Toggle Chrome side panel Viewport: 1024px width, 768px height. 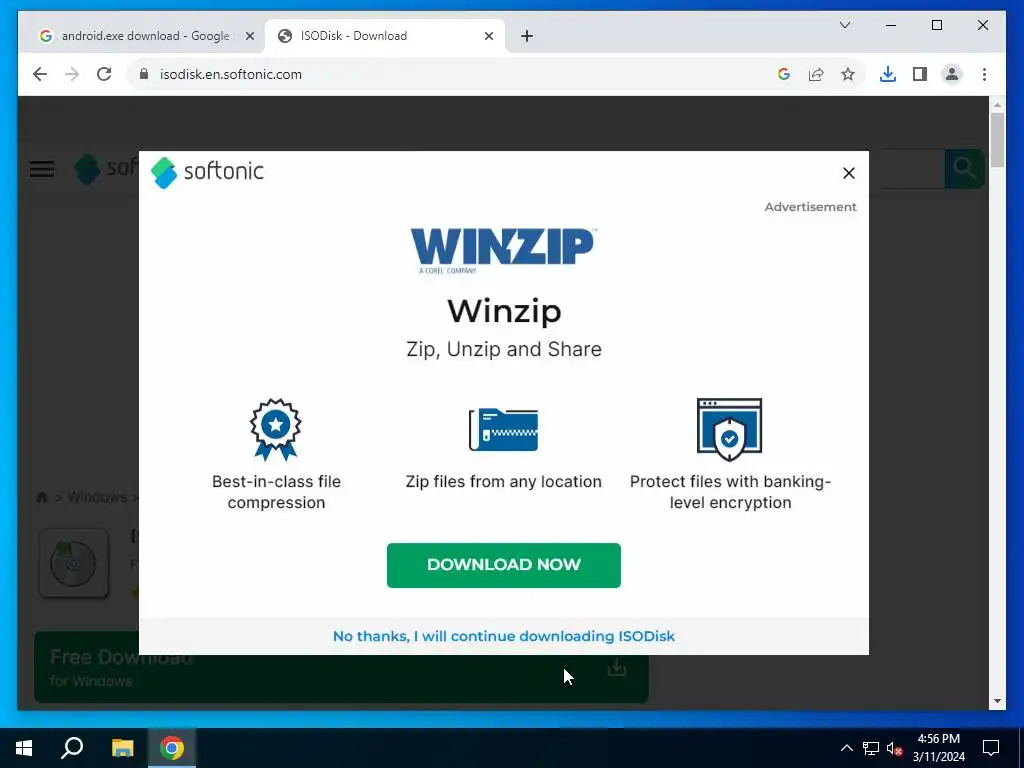[920, 74]
